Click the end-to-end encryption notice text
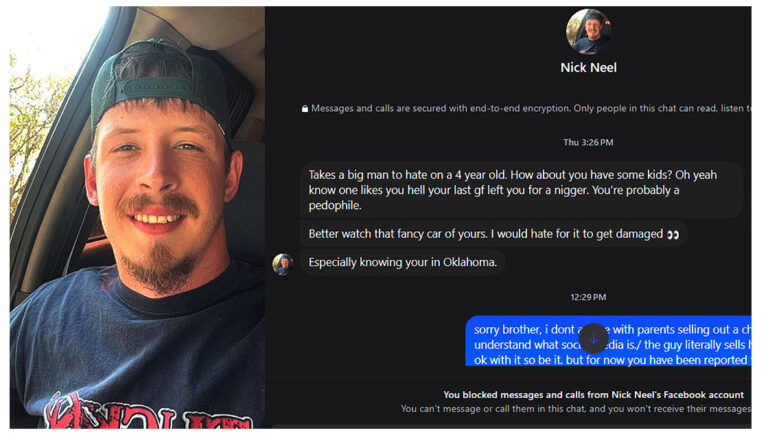768x433 pixels. tap(530, 108)
